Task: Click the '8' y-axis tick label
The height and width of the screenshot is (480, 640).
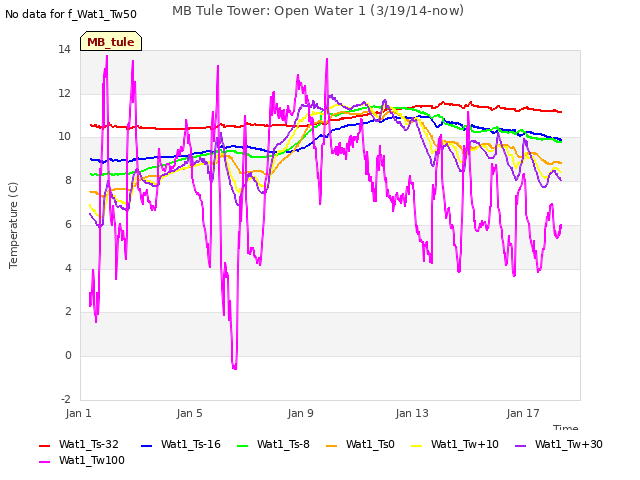Action: pos(68,180)
